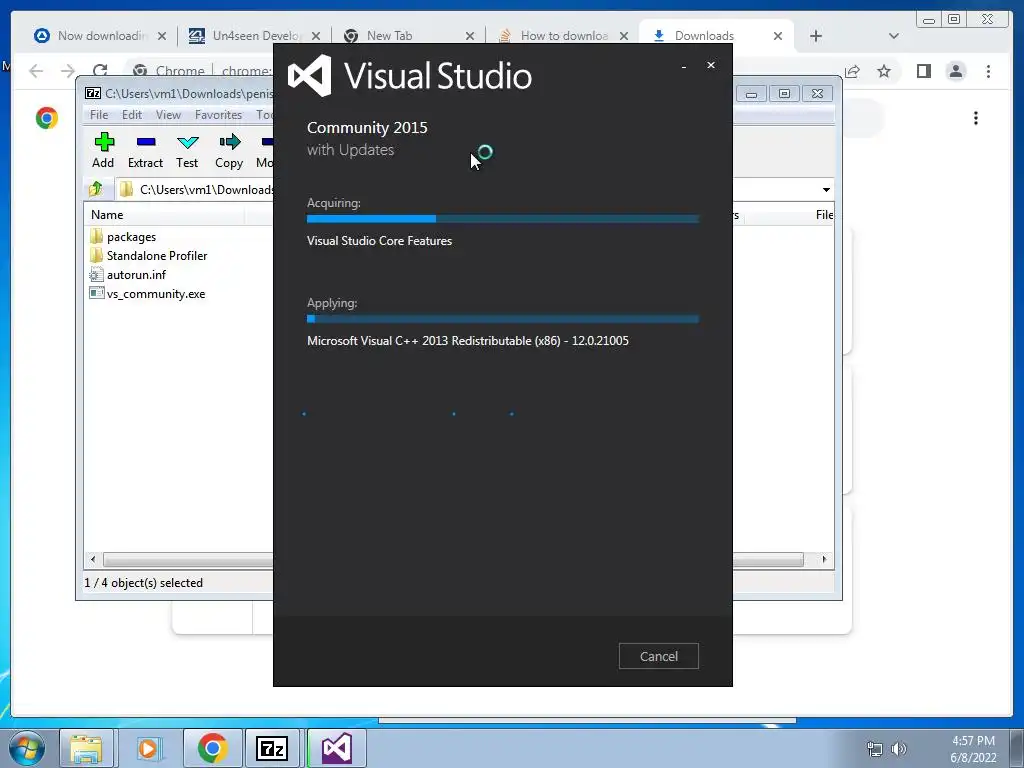Viewport: 1024px width, 768px height.
Task: Bookmark this page with the star icon
Action: (884, 71)
